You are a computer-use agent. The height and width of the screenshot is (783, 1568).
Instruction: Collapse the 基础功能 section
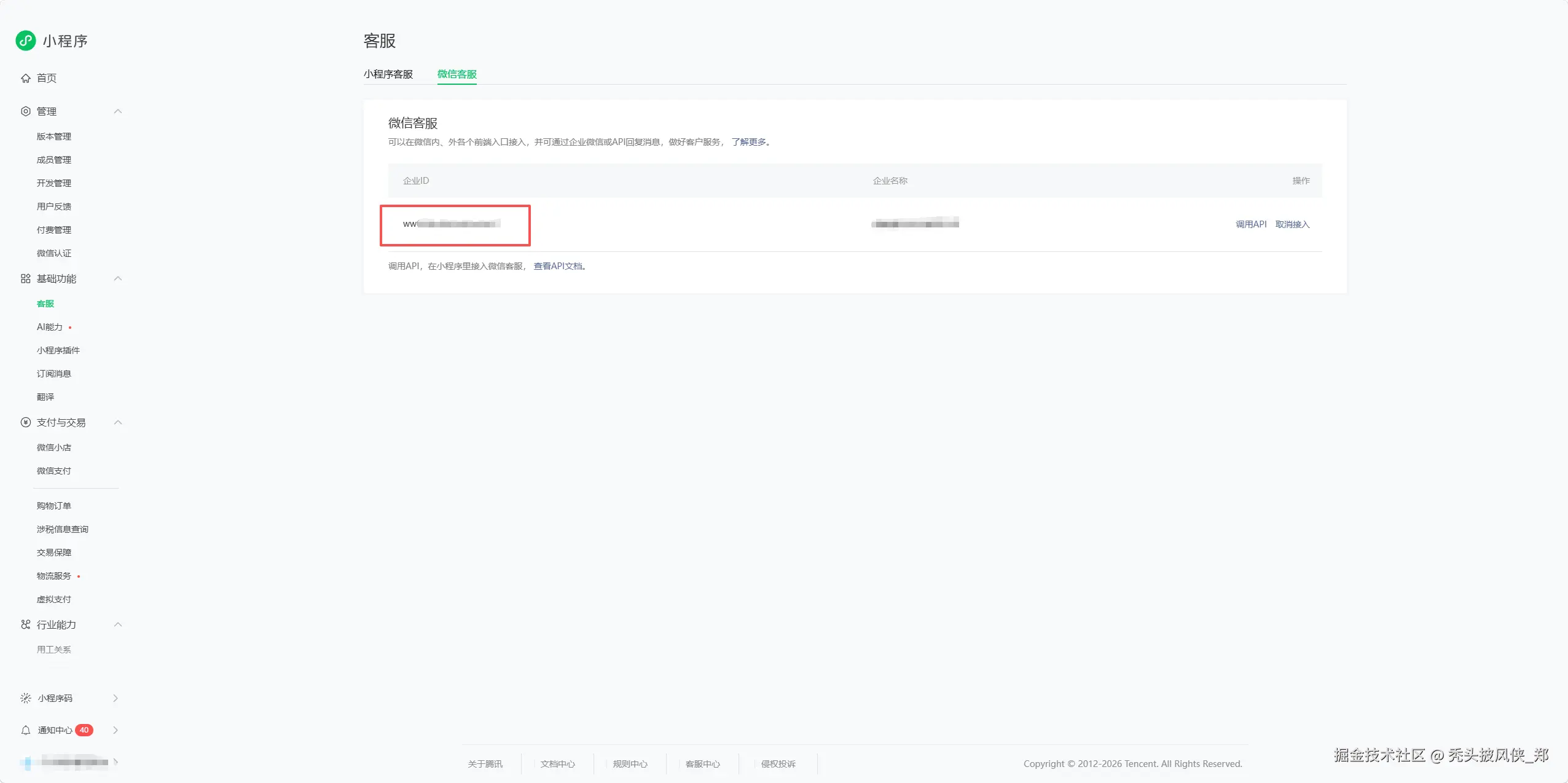point(118,278)
